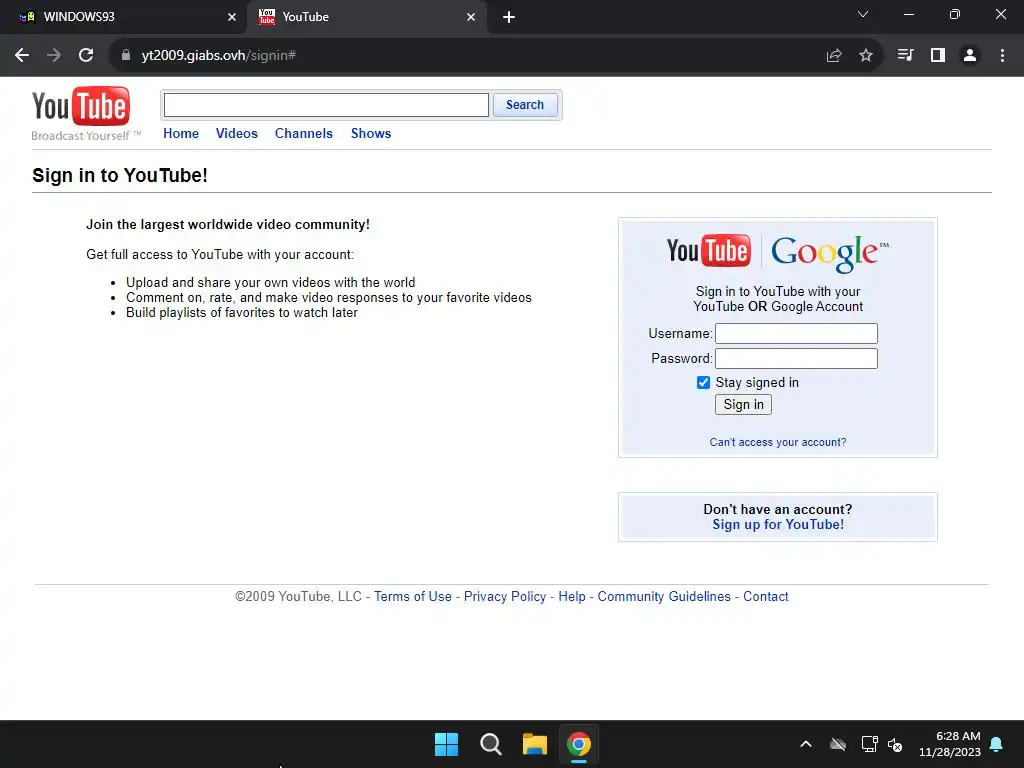Open the Videos navigation link
This screenshot has width=1024, height=768.
(x=236, y=133)
